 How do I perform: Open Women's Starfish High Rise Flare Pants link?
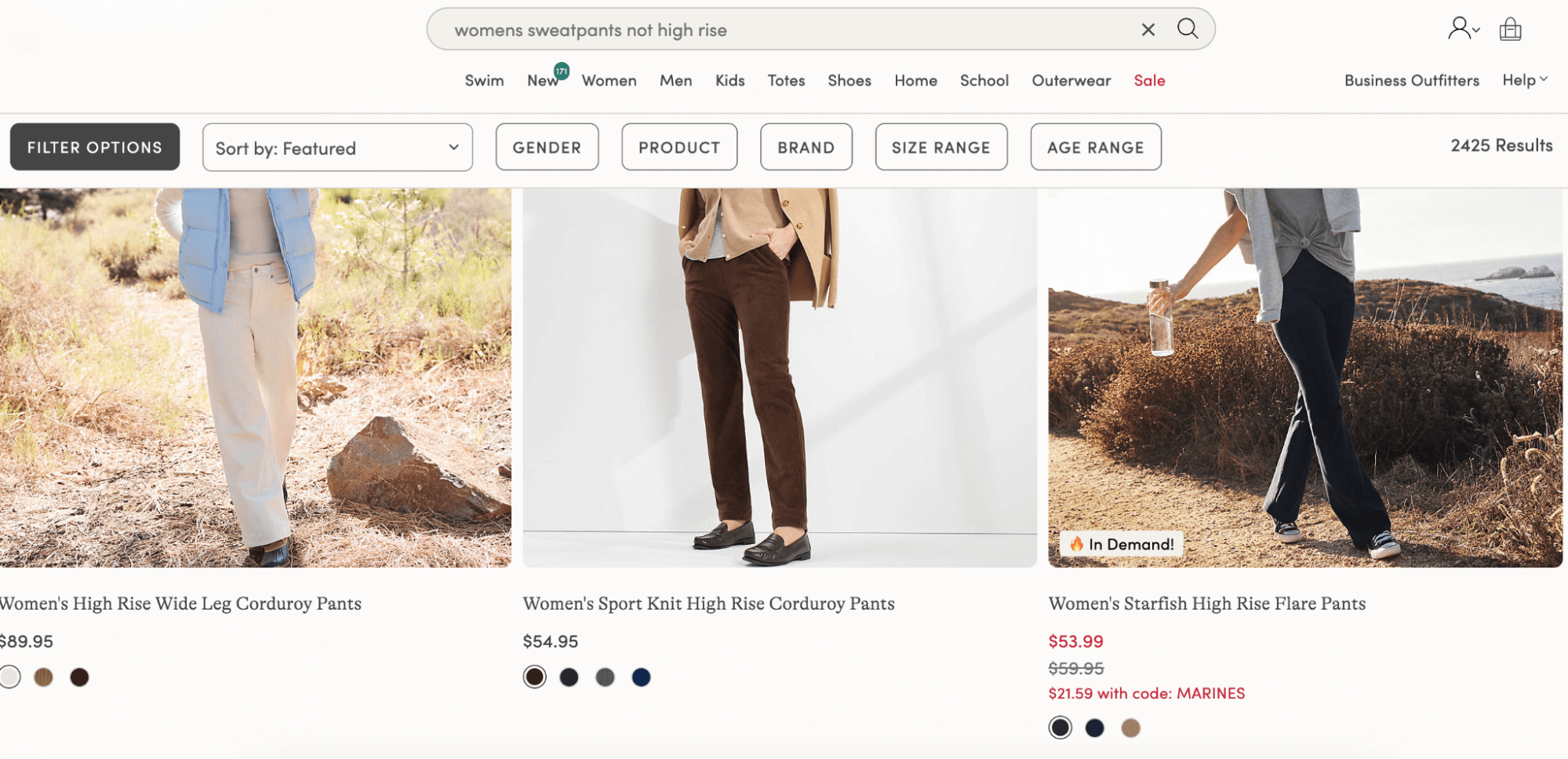1206,604
